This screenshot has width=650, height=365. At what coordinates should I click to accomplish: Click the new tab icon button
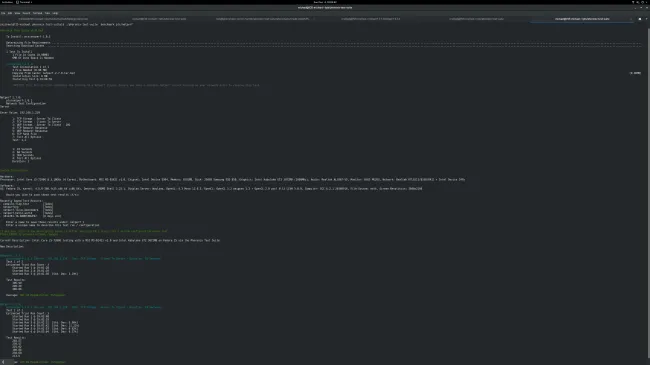[640, 19]
